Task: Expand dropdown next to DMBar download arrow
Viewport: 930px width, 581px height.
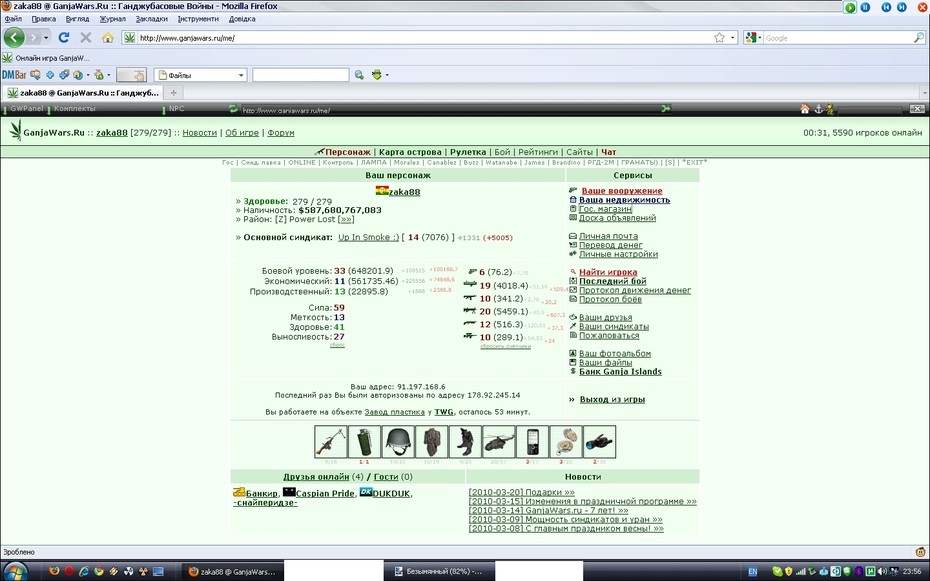Action: pos(387,75)
